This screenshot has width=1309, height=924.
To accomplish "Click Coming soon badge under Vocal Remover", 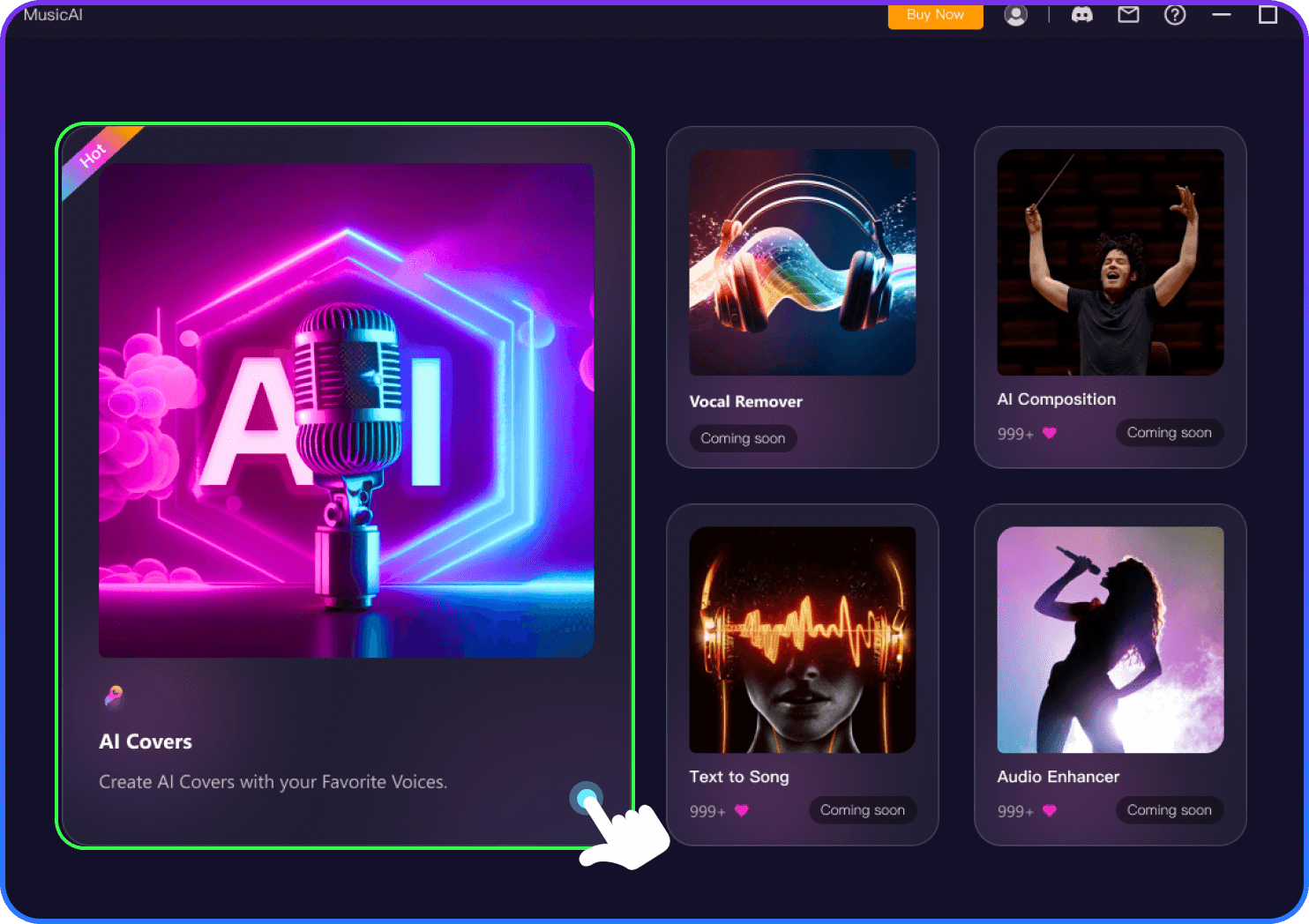I will click(x=743, y=438).
